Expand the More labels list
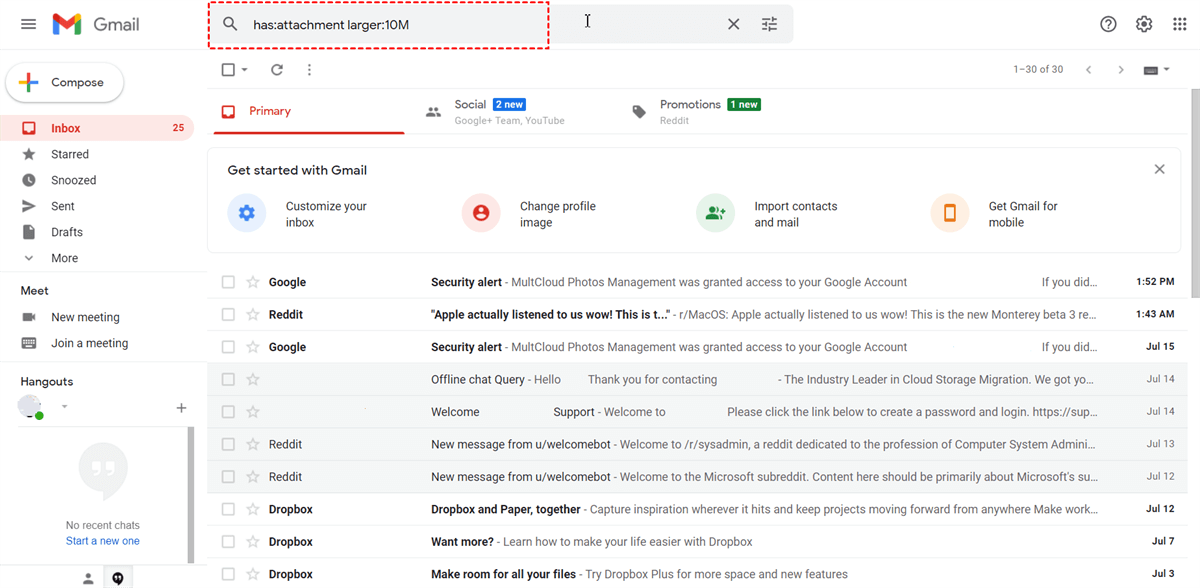The height and width of the screenshot is (588, 1200). 64,258
